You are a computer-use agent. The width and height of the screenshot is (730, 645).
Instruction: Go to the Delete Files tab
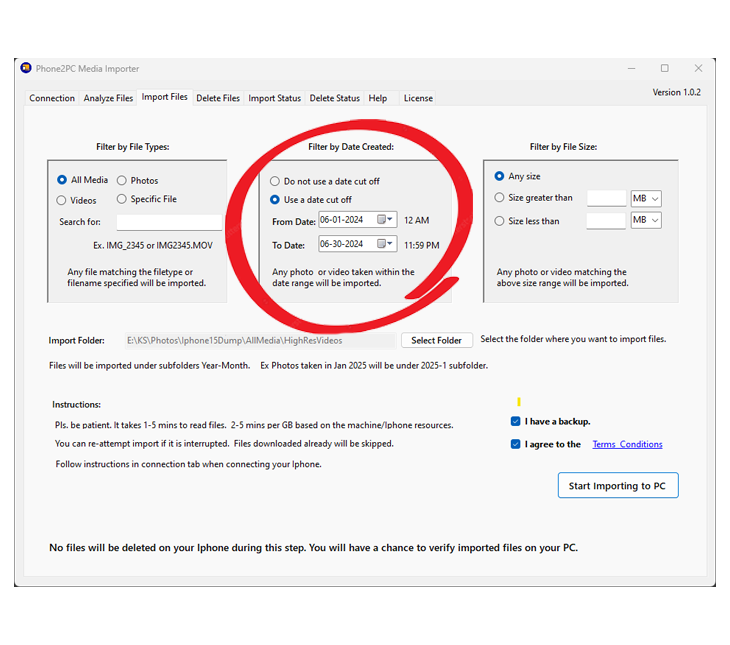coord(218,98)
